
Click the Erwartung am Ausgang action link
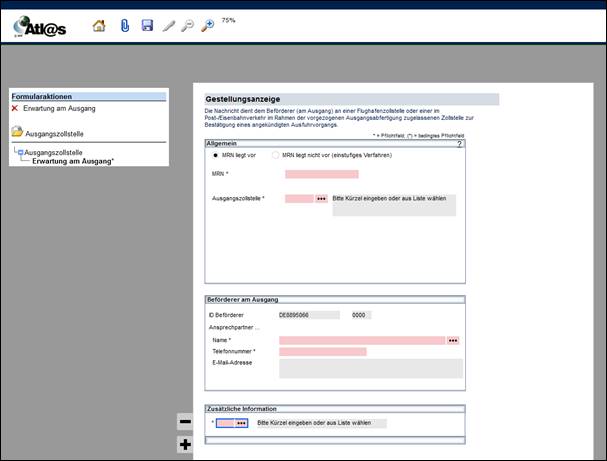(x=59, y=108)
